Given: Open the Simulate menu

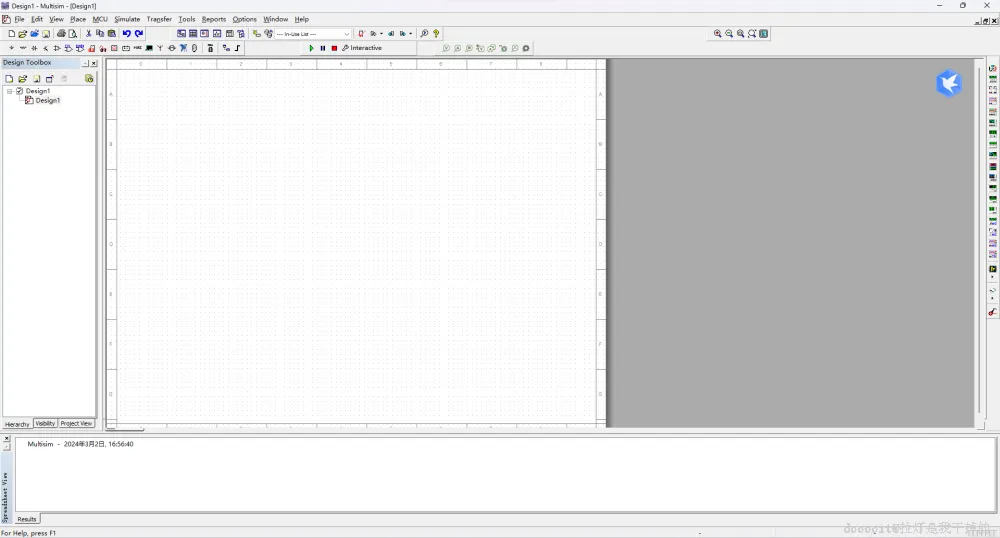Looking at the screenshot, I should click(127, 19).
